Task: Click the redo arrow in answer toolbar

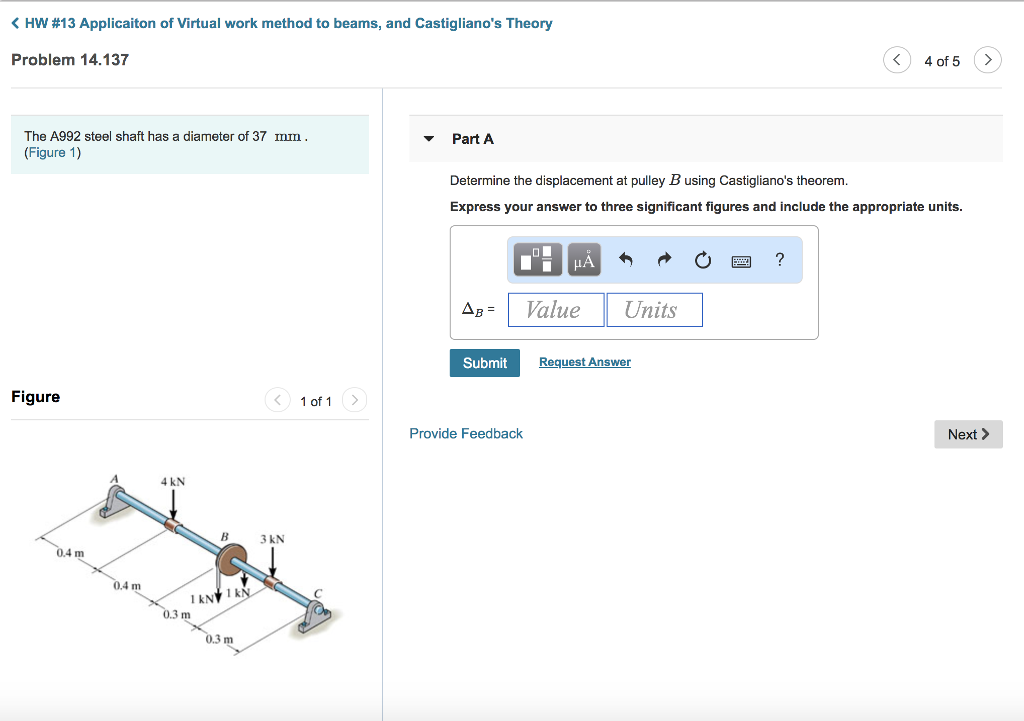Action: click(664, 260)
